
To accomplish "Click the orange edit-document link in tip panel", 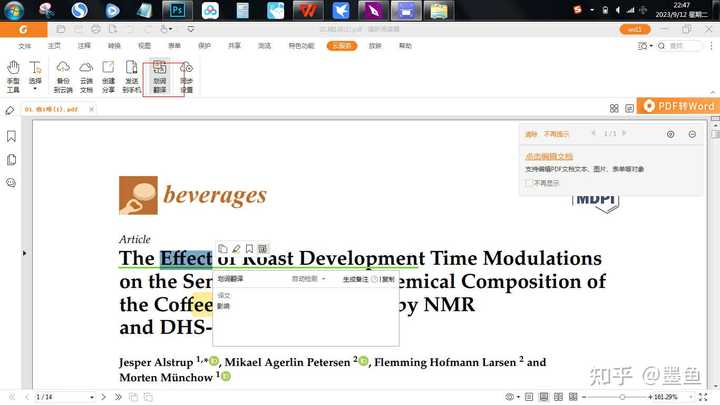I will pos(549,157).
